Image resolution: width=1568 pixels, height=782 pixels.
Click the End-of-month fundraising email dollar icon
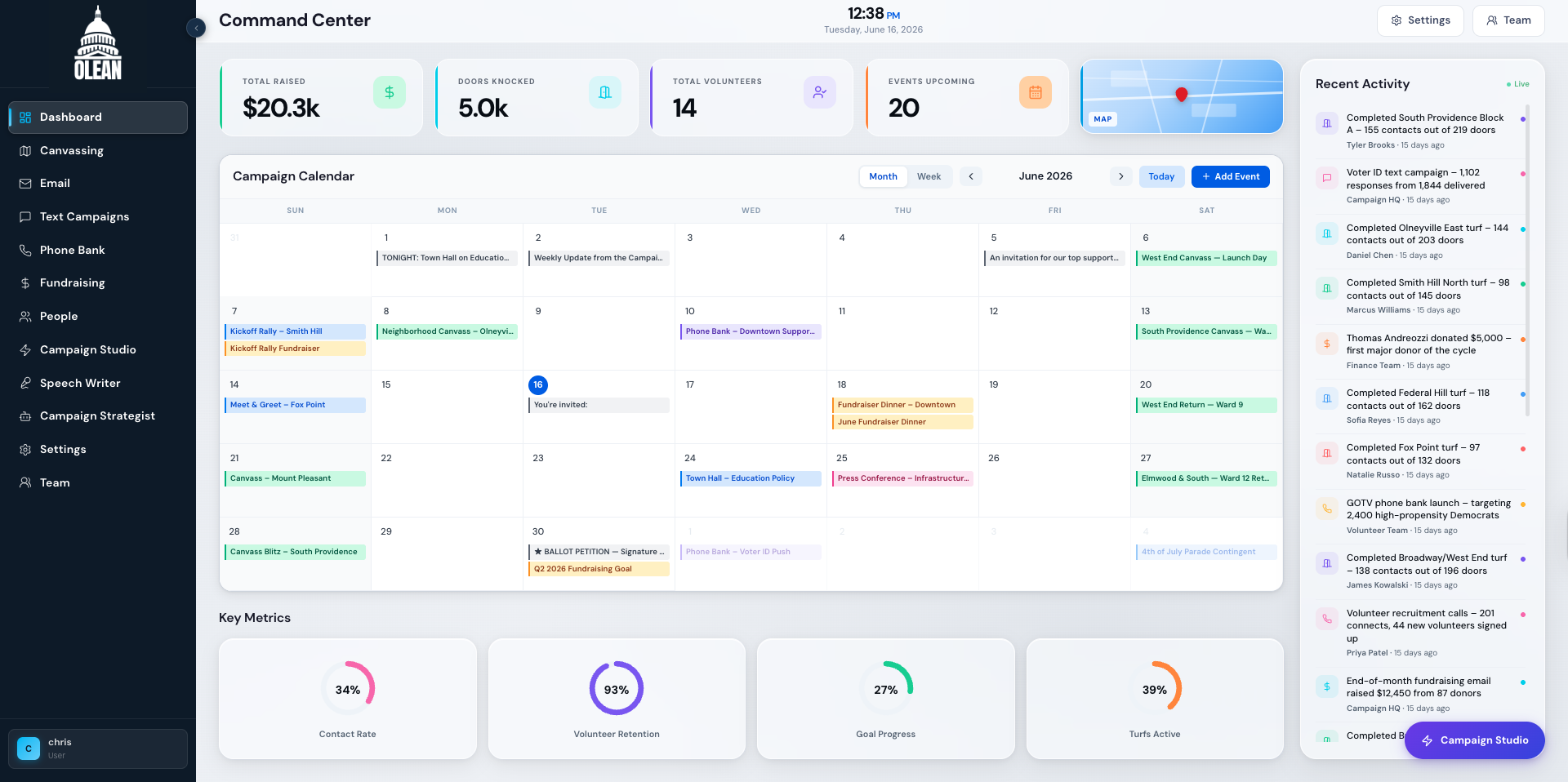click(1327, 686)
